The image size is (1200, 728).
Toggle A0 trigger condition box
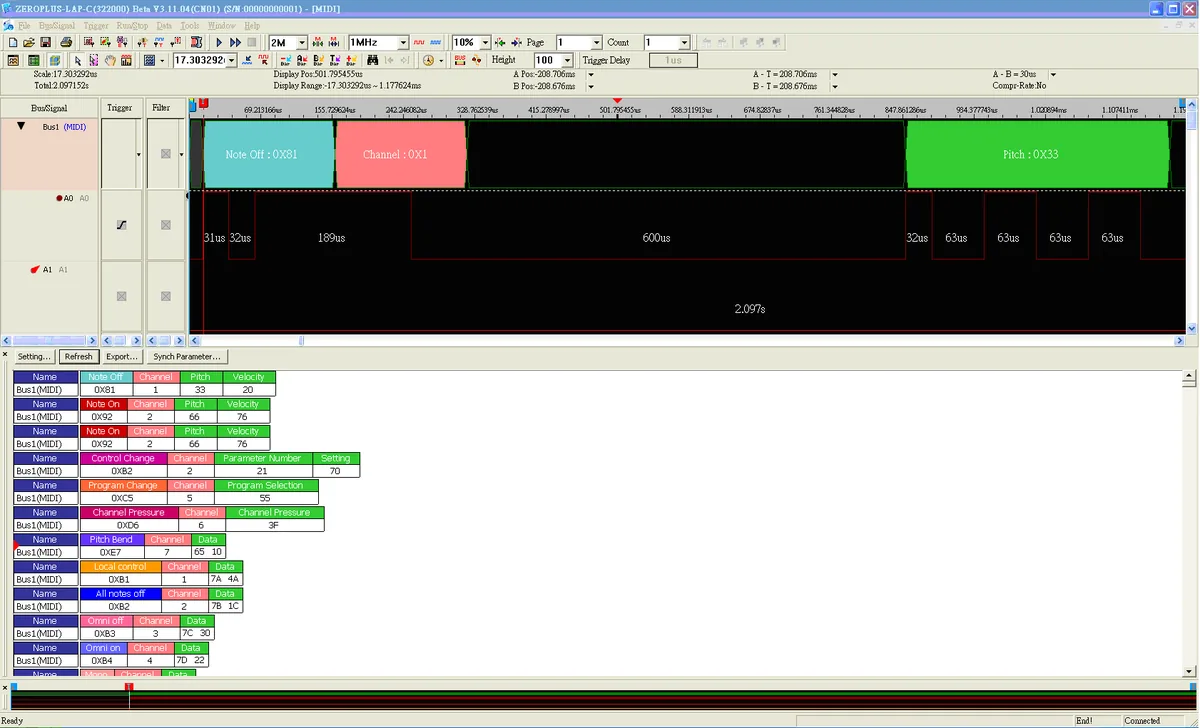[122, 225]
